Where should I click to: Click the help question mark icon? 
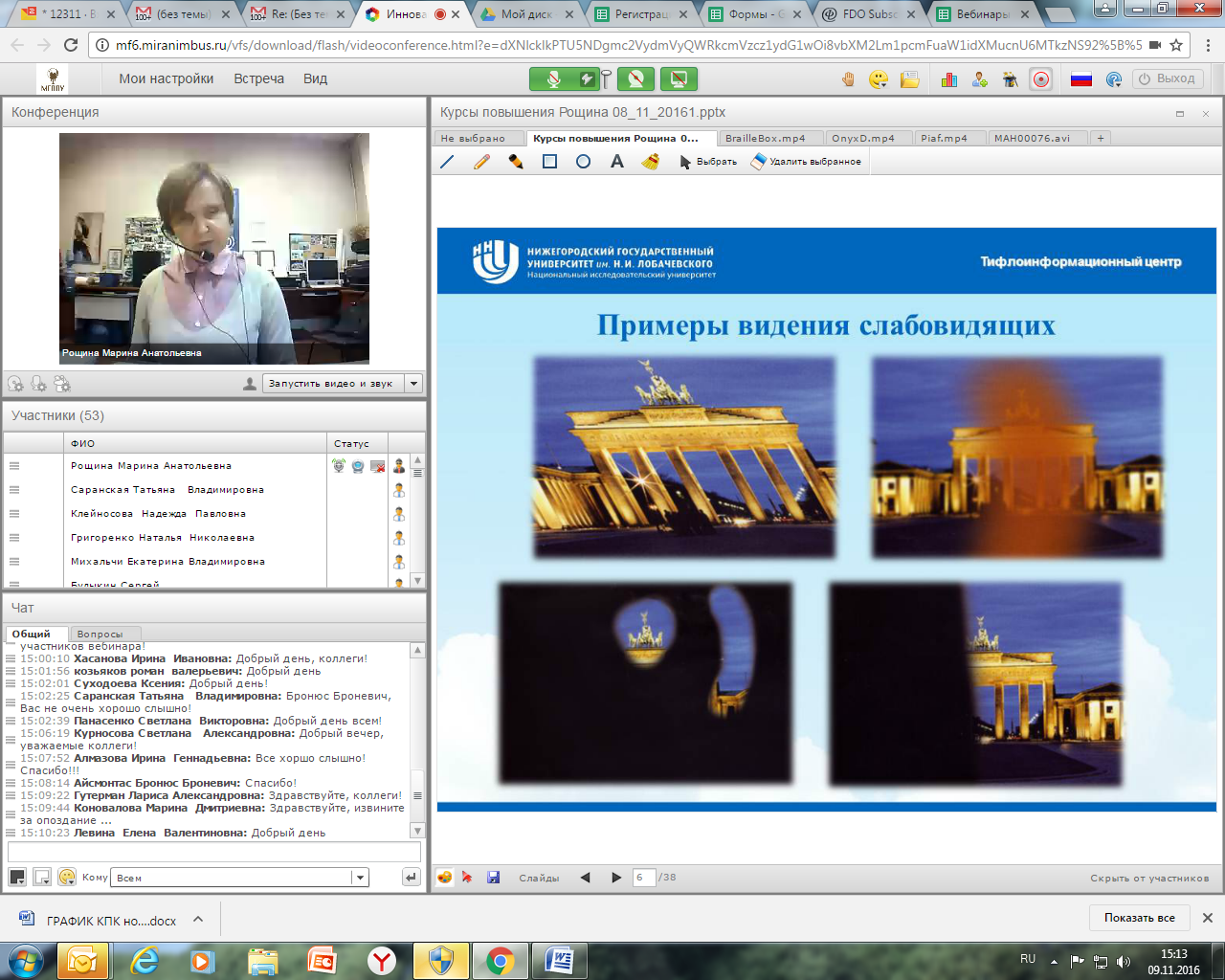pos(1114,79)
